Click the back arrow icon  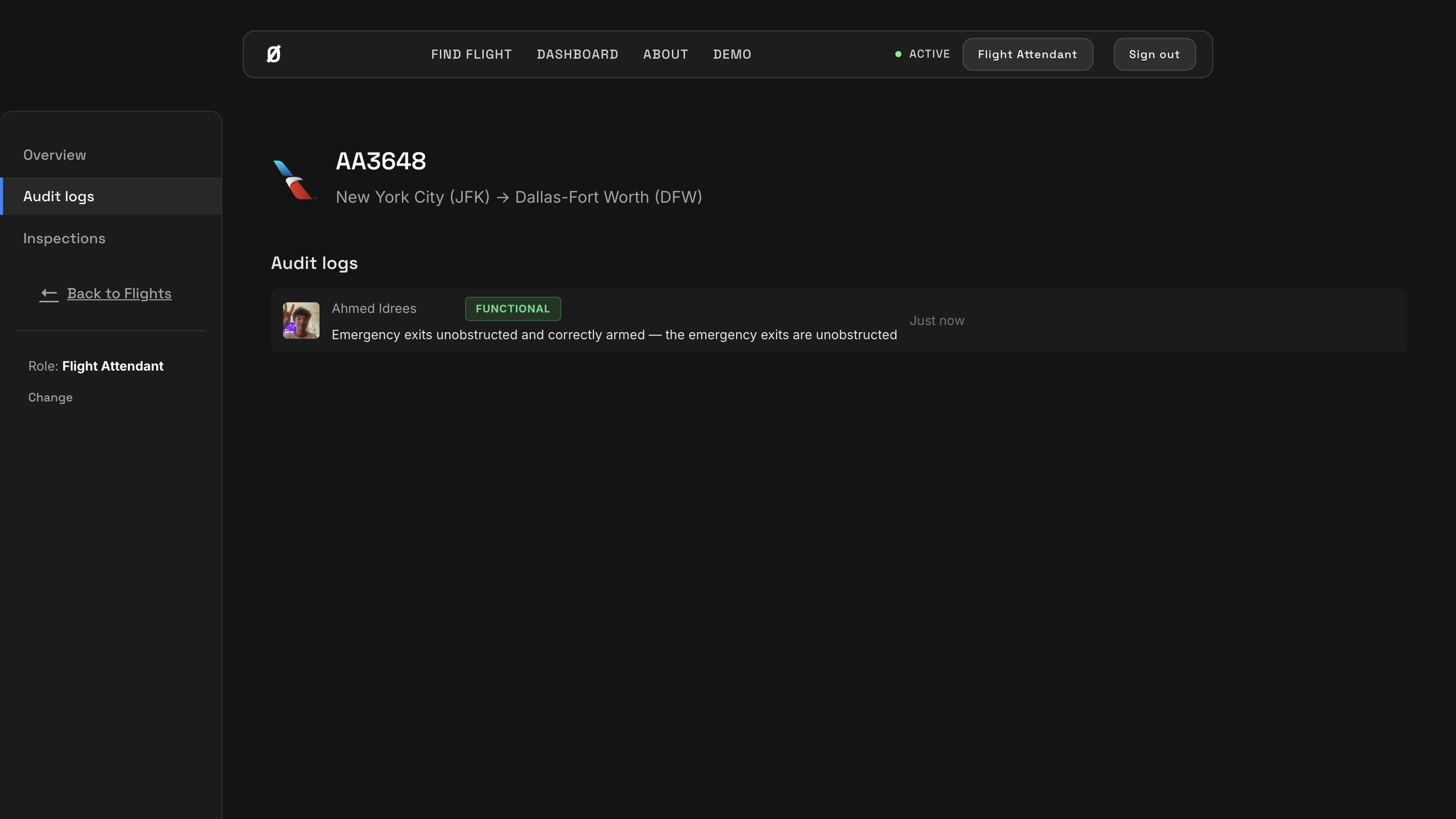tap(49, 294)
